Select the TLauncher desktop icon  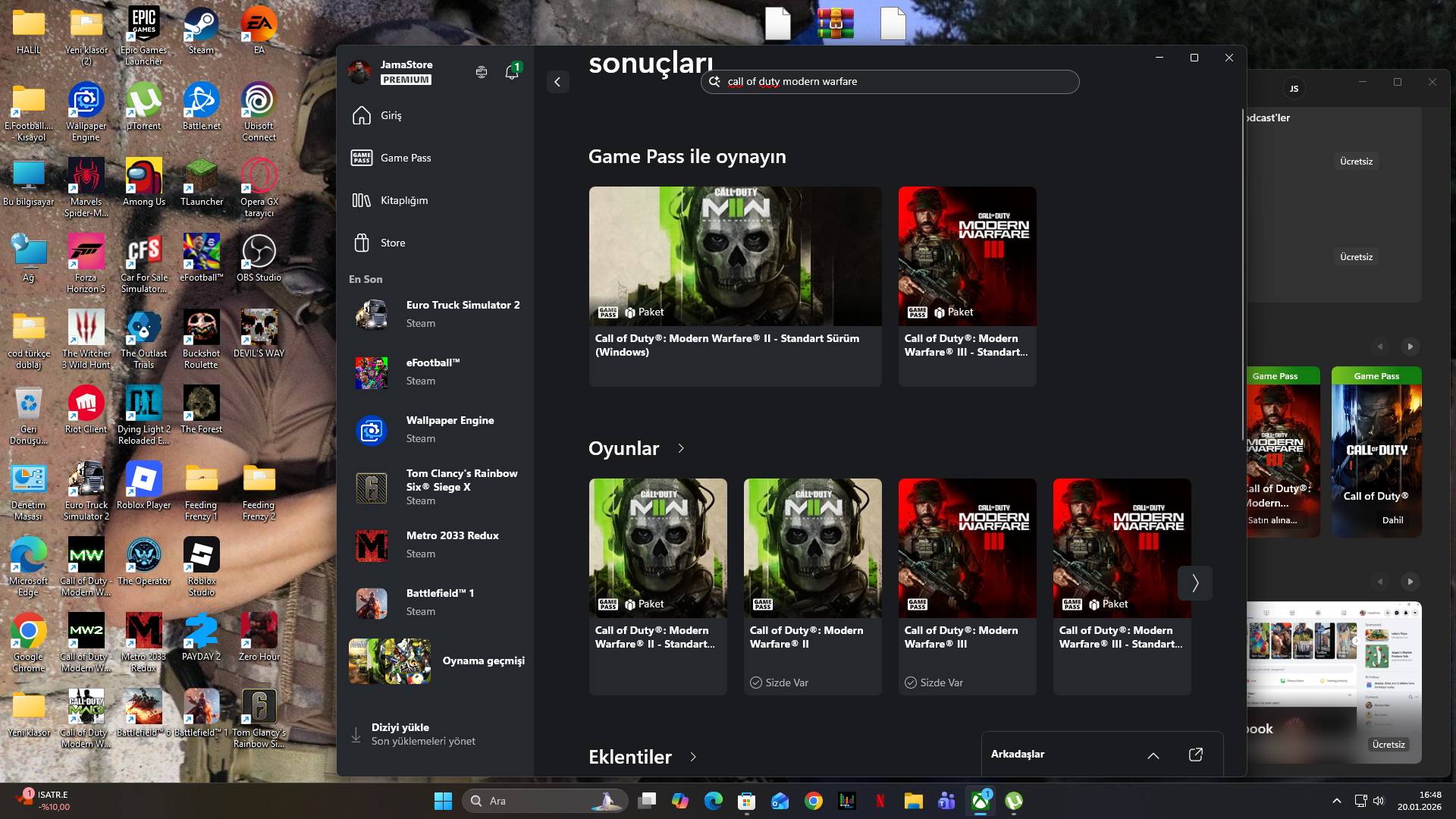pos(201,182)
